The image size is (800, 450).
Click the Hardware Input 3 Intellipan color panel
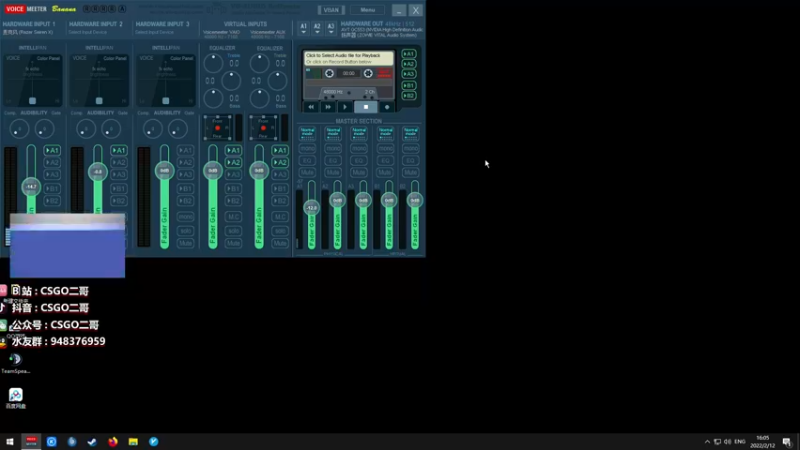(166, 80)
